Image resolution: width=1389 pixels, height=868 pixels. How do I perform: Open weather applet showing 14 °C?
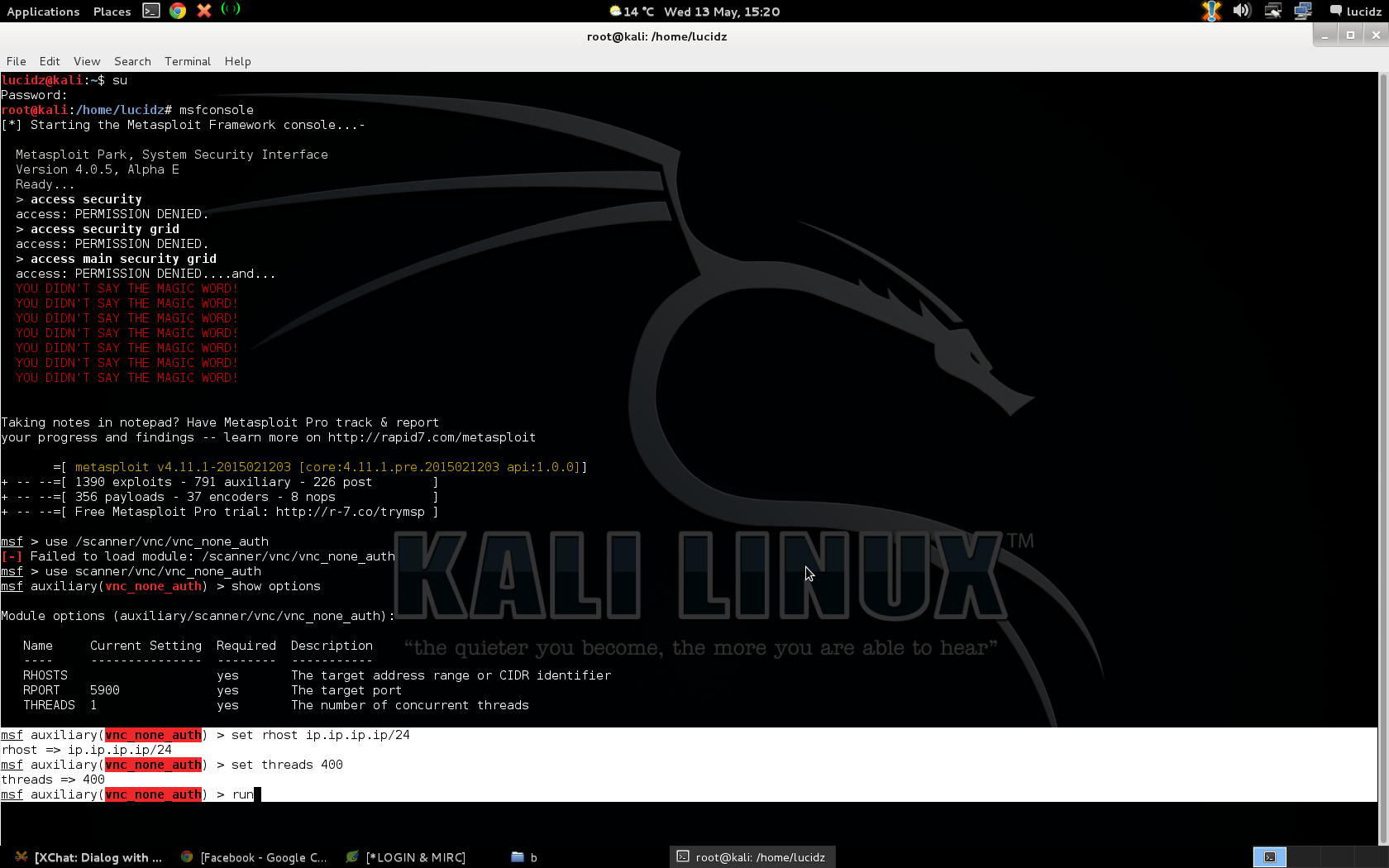[632, 12]
